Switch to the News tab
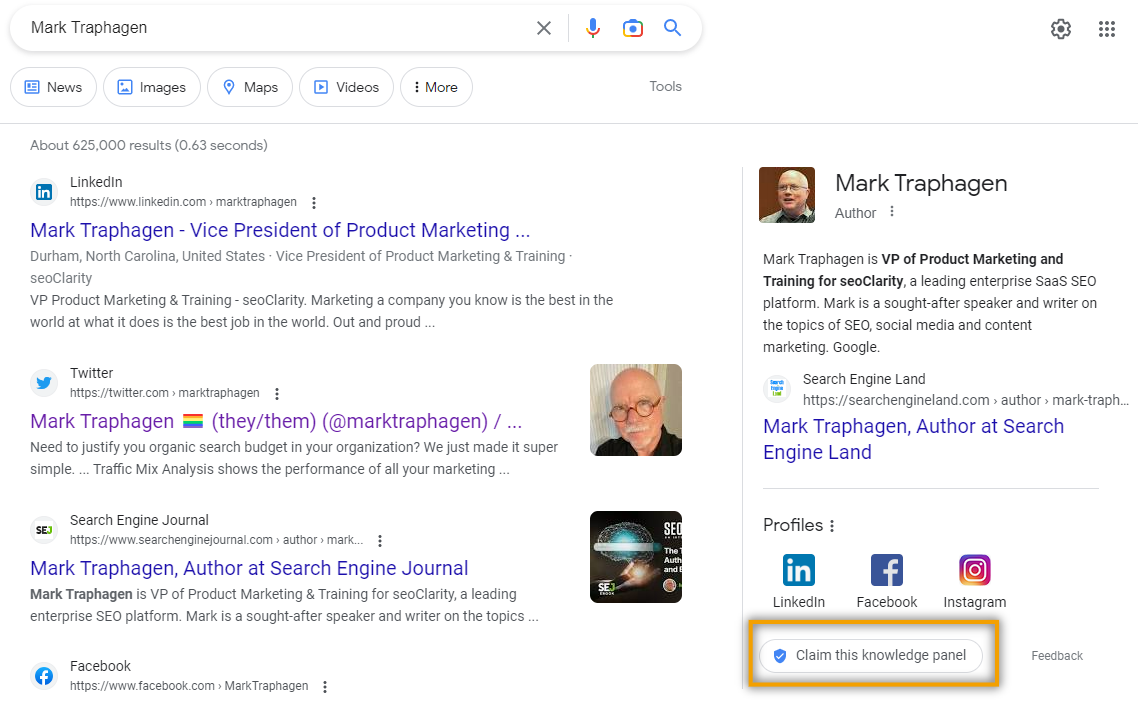 [53, 87]
